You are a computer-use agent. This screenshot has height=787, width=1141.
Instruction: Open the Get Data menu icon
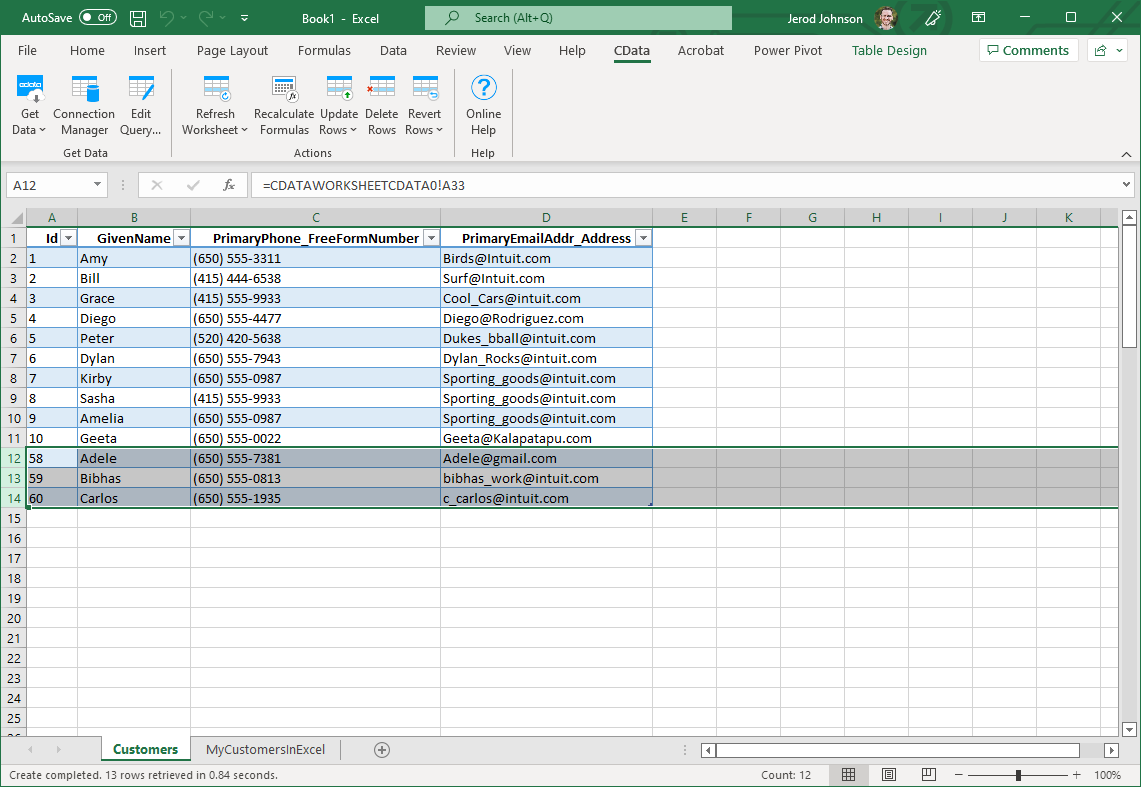click(30, 90)
